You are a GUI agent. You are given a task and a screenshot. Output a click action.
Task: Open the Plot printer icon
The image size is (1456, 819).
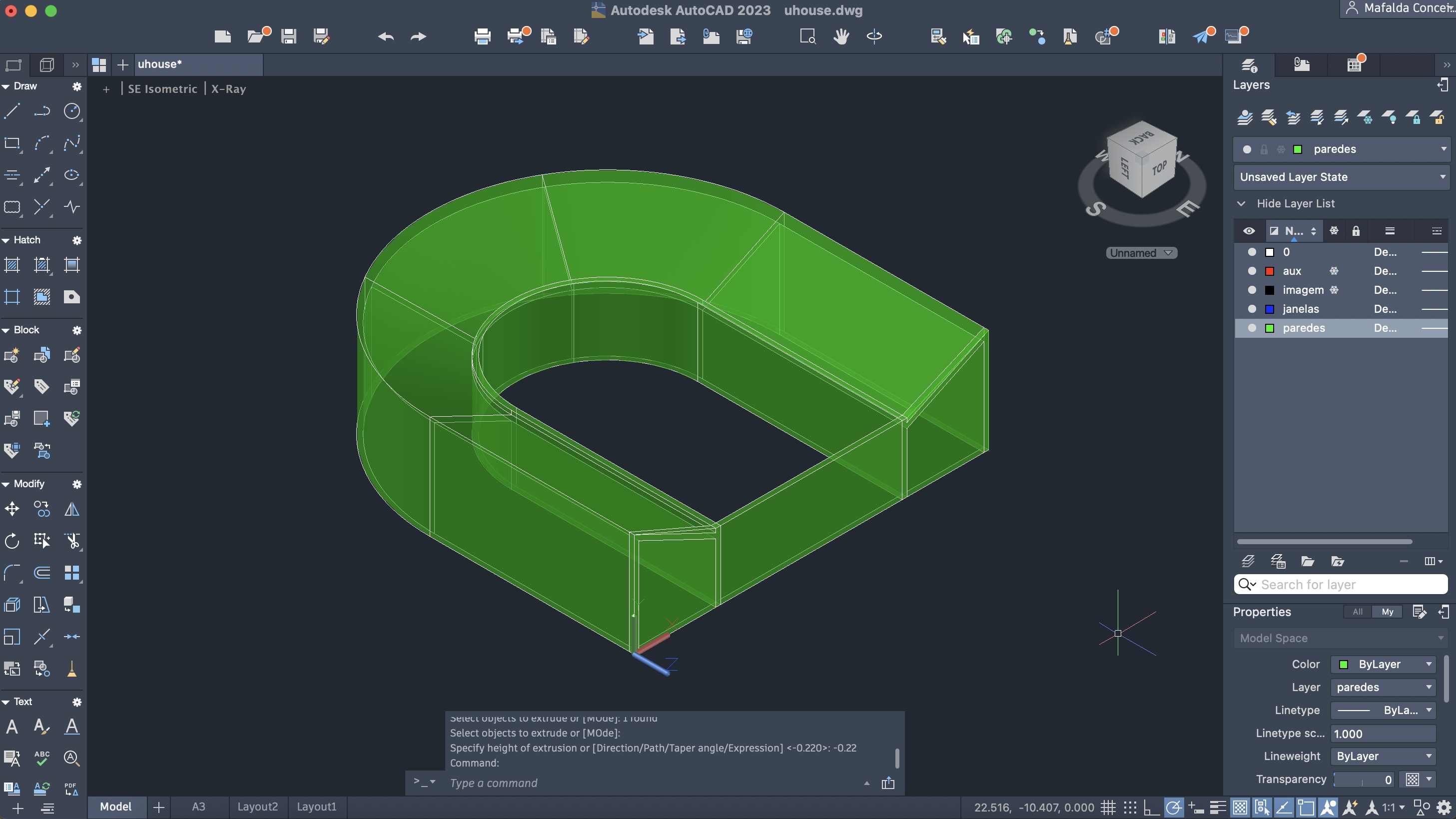pyautogui.click(x=482, y=37)
